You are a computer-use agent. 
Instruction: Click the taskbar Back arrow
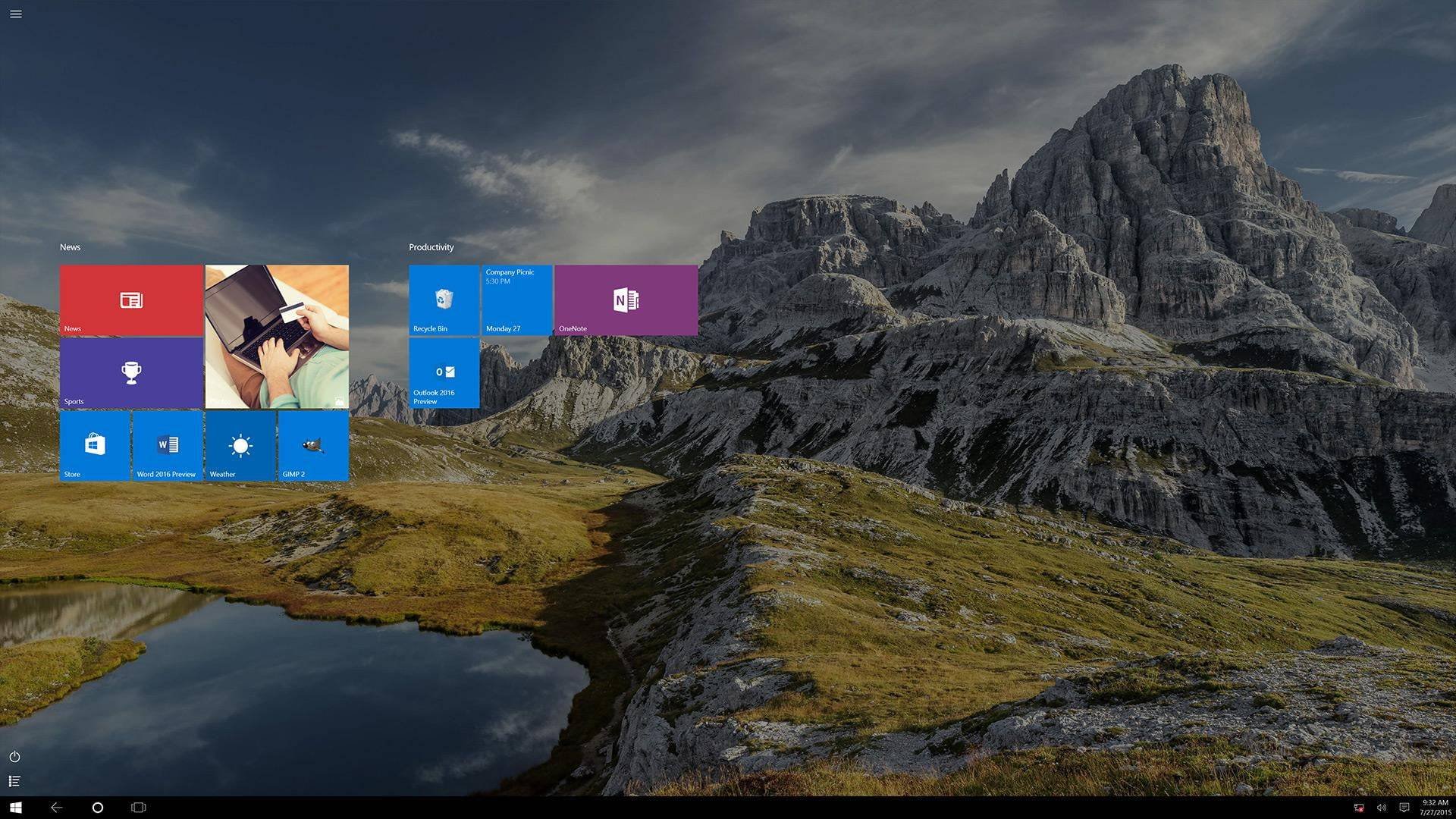57,808
